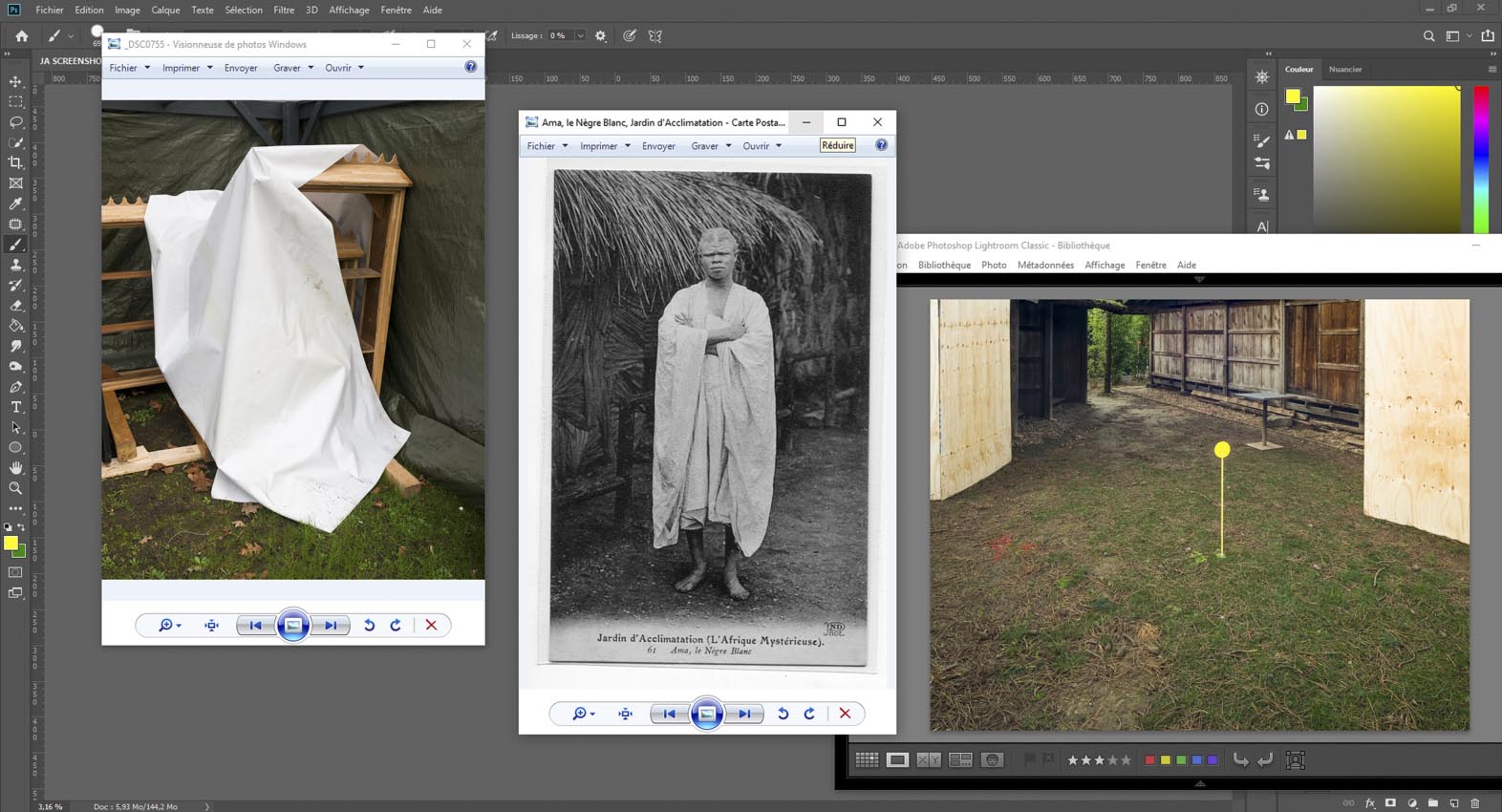1502x812 pixels.
Task: Click the Photoshop Home icon
Action: (21, 36)
